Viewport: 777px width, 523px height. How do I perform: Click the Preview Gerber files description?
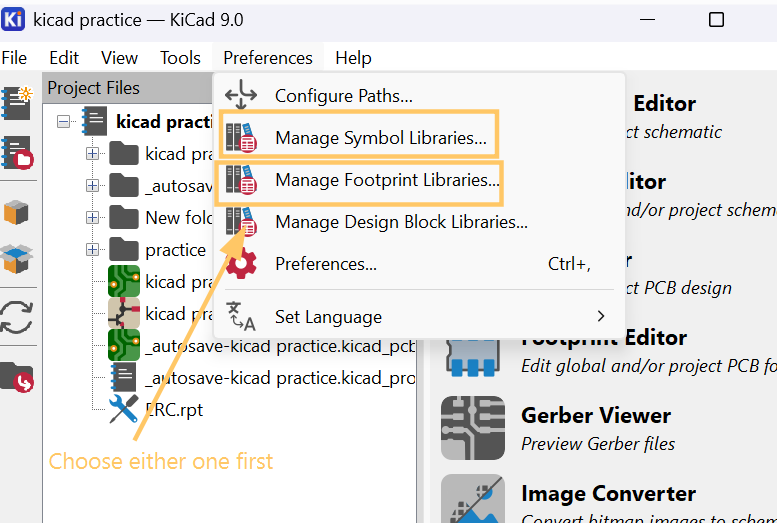[x=598, y=444]
